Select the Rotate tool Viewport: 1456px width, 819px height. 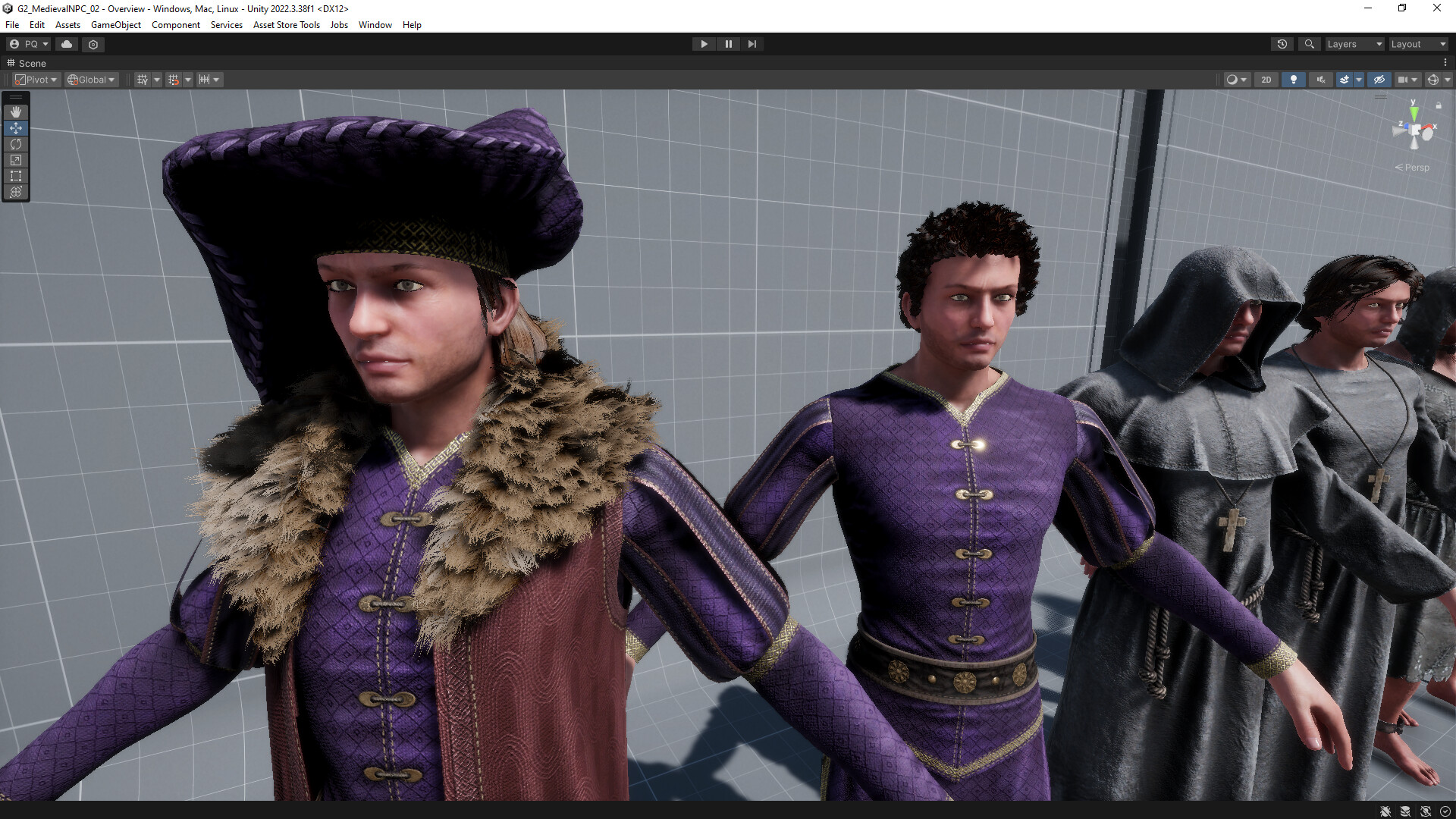coord(16,144)
